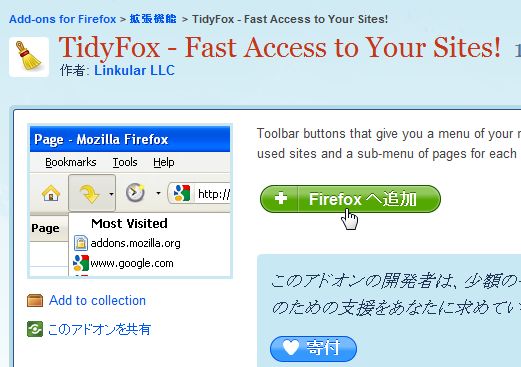521x367 pixels.
Task: Click the plus icon on green button
Action: [x=281, y=198]
